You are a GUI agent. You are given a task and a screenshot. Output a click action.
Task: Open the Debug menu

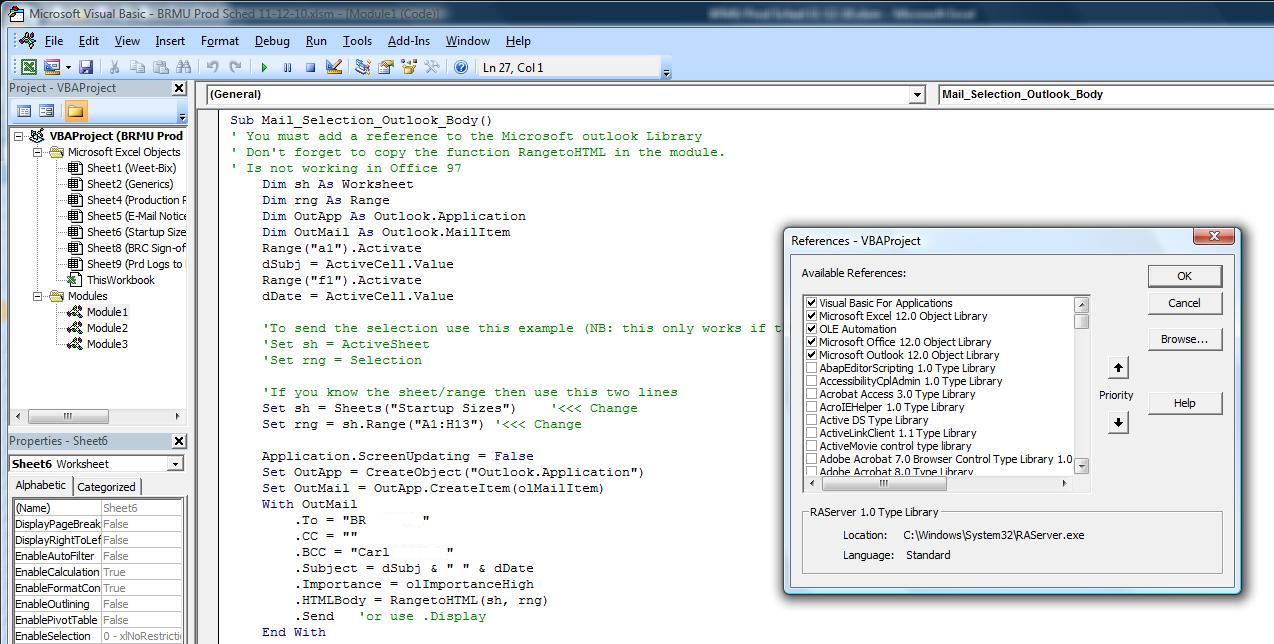point(272,41)
